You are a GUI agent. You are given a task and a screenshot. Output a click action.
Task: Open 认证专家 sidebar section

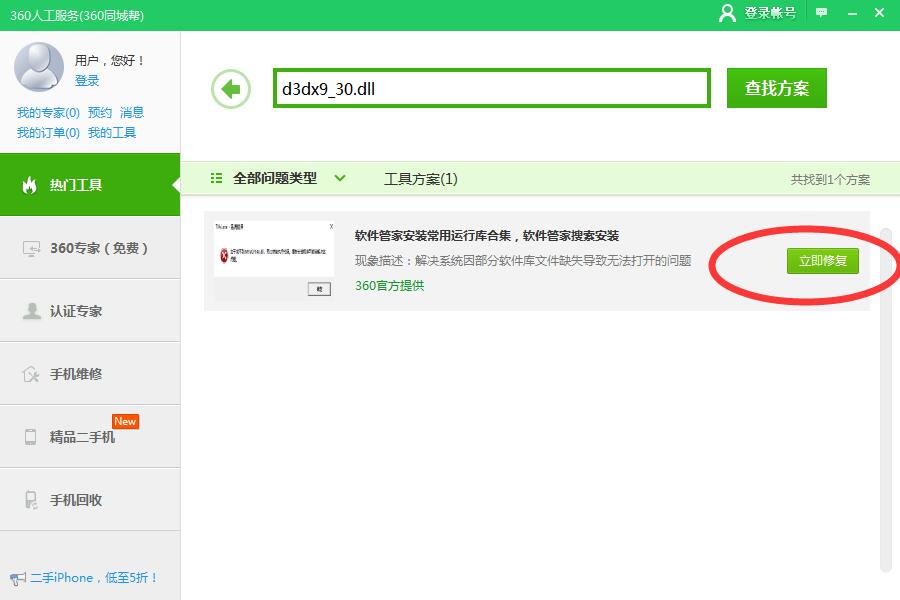(90, 311)
